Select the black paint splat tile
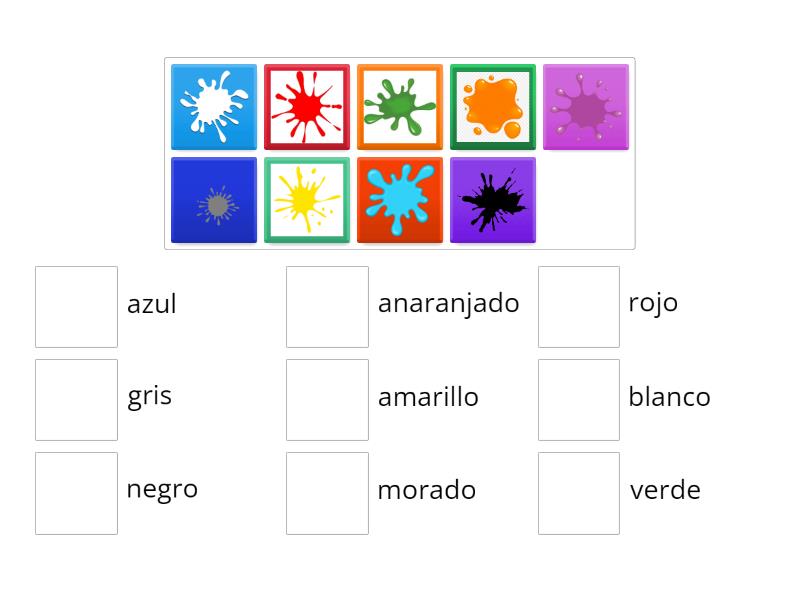 point(493,200)
